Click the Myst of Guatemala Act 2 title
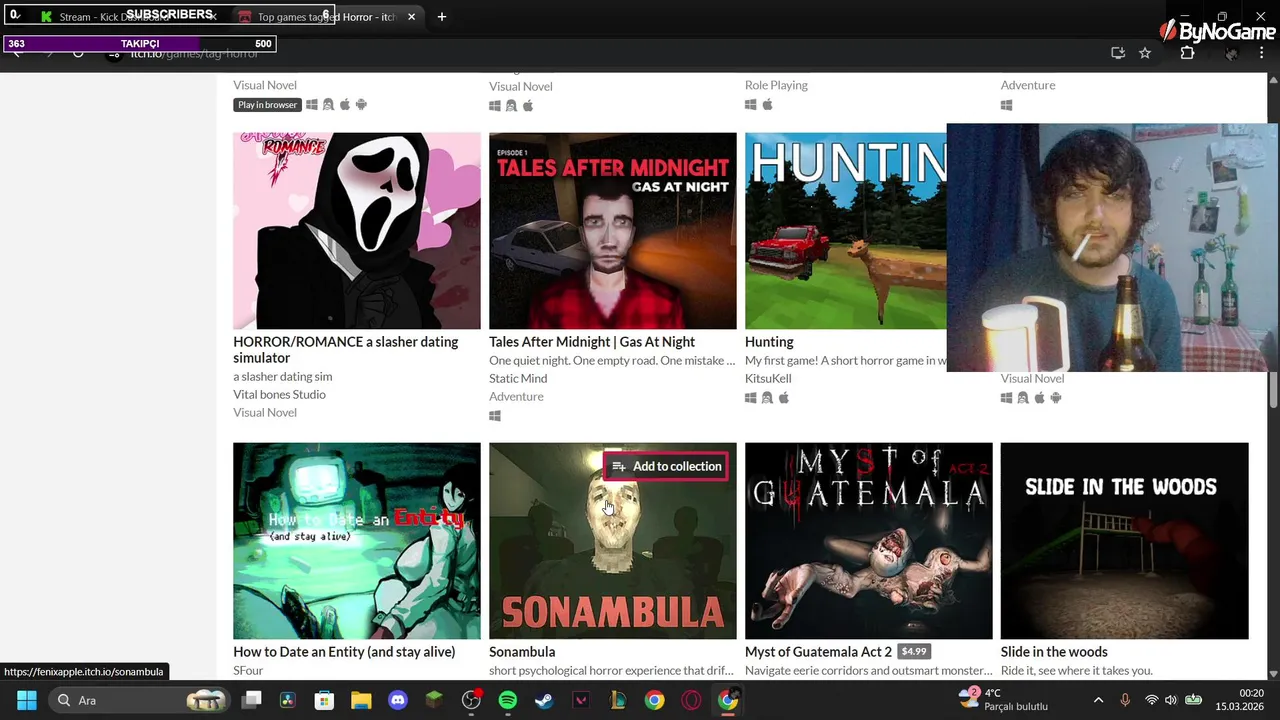Viewport: 1280px width, 720px height. [818, 651]
